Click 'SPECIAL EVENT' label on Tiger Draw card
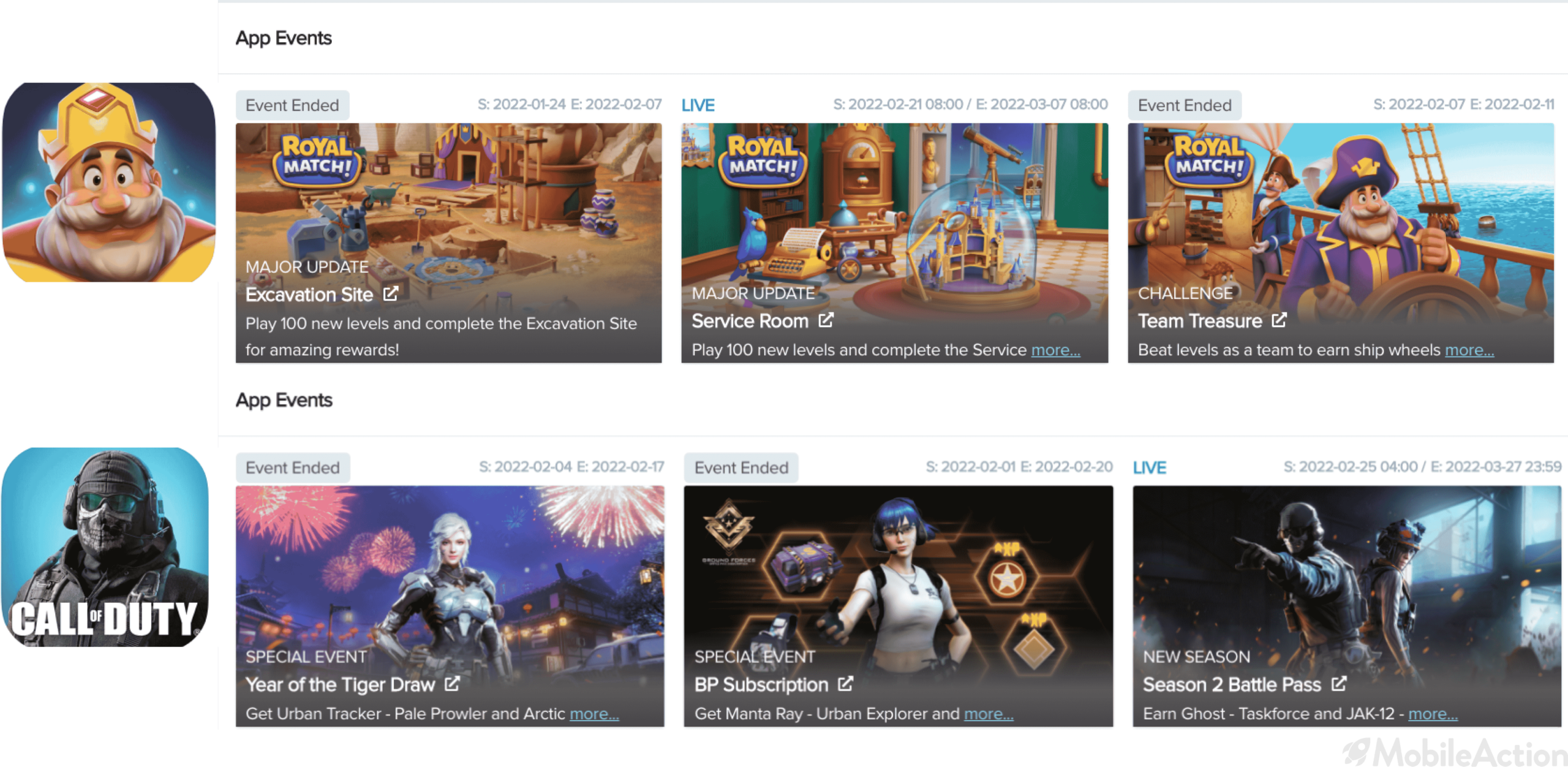 pyautogui.click(x=306, y=657)
